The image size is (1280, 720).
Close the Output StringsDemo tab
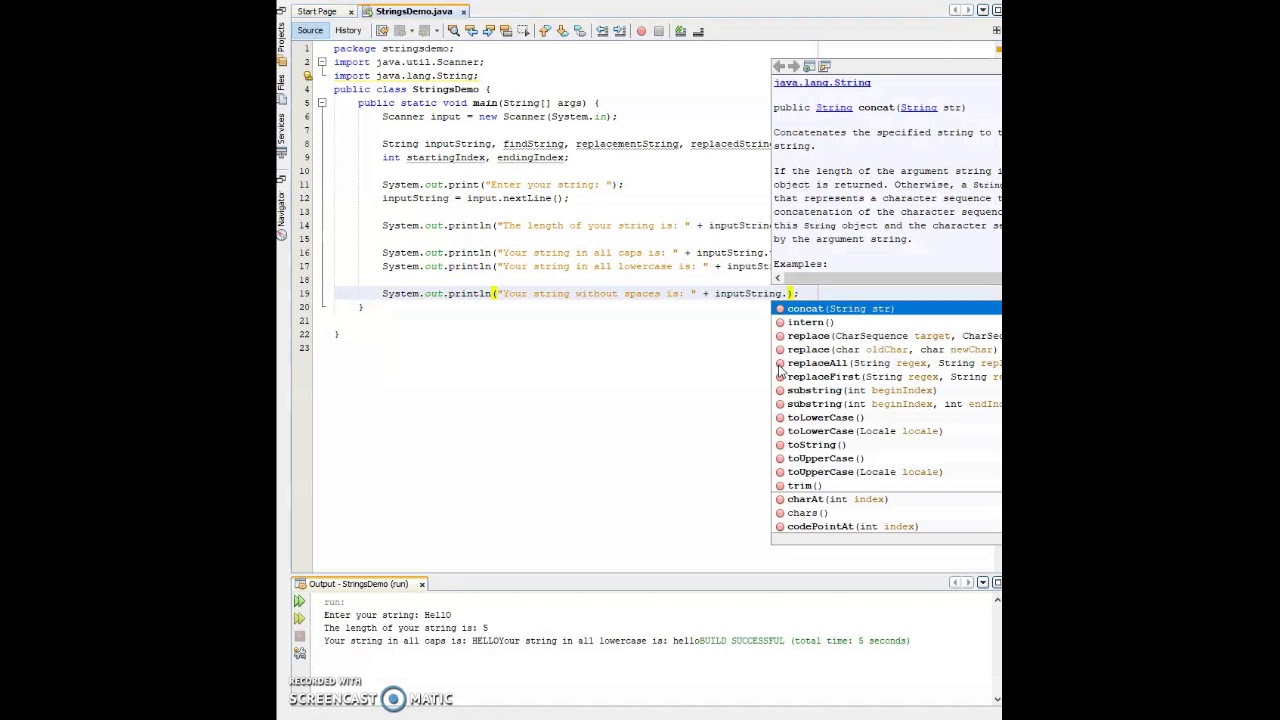click(421, 584)
